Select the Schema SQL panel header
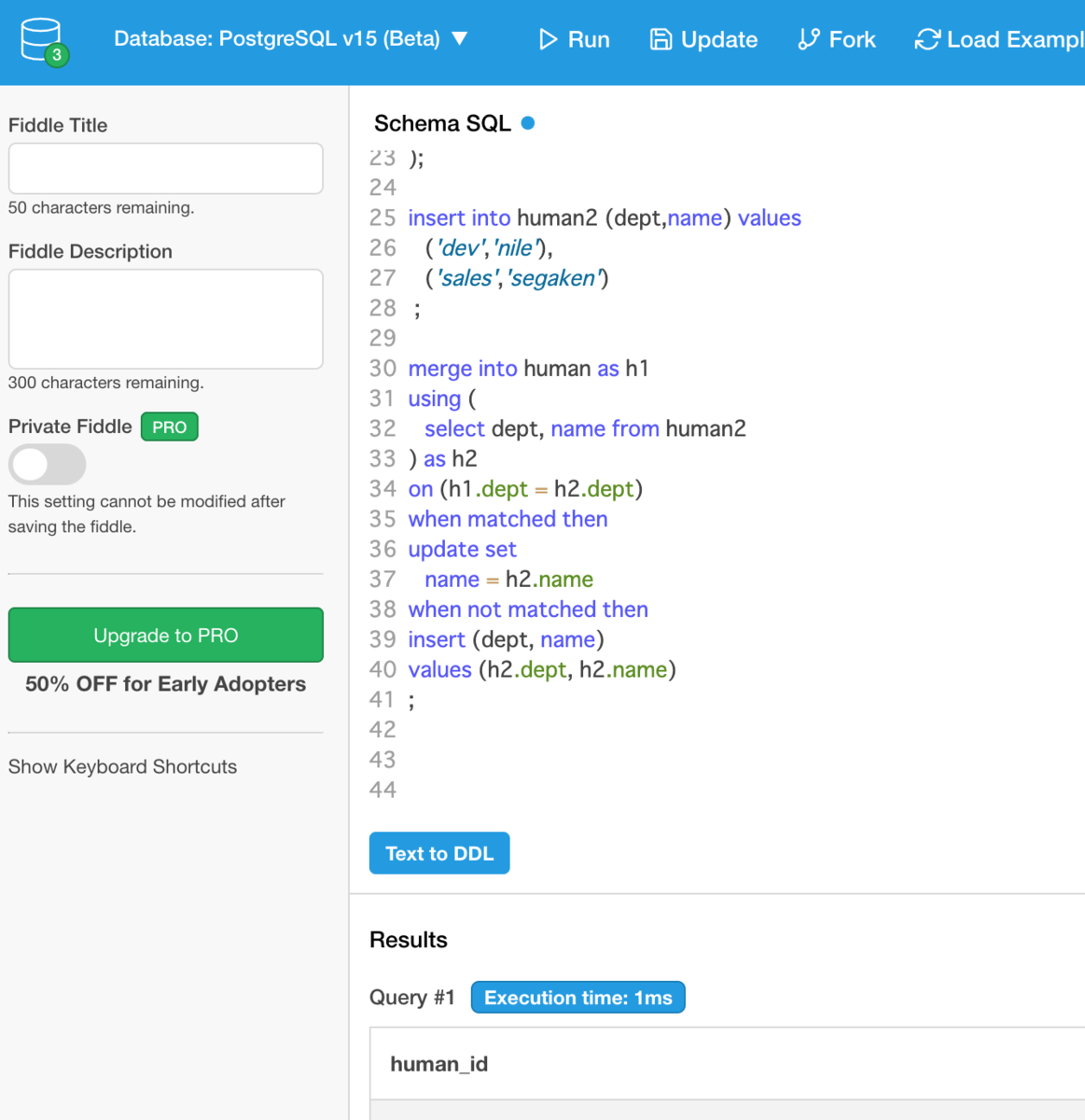The width and height of the screenshot is (1085, 1120). 441,122
